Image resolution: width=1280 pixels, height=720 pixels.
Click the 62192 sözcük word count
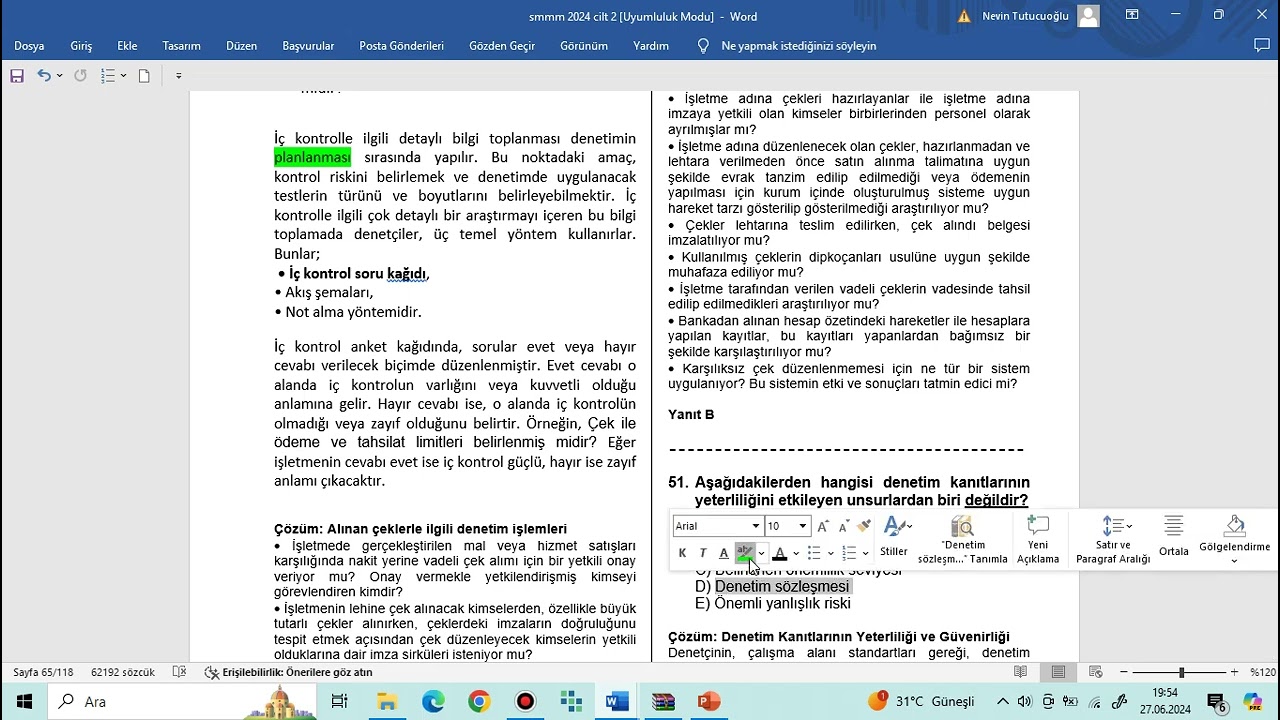point(123,672)
